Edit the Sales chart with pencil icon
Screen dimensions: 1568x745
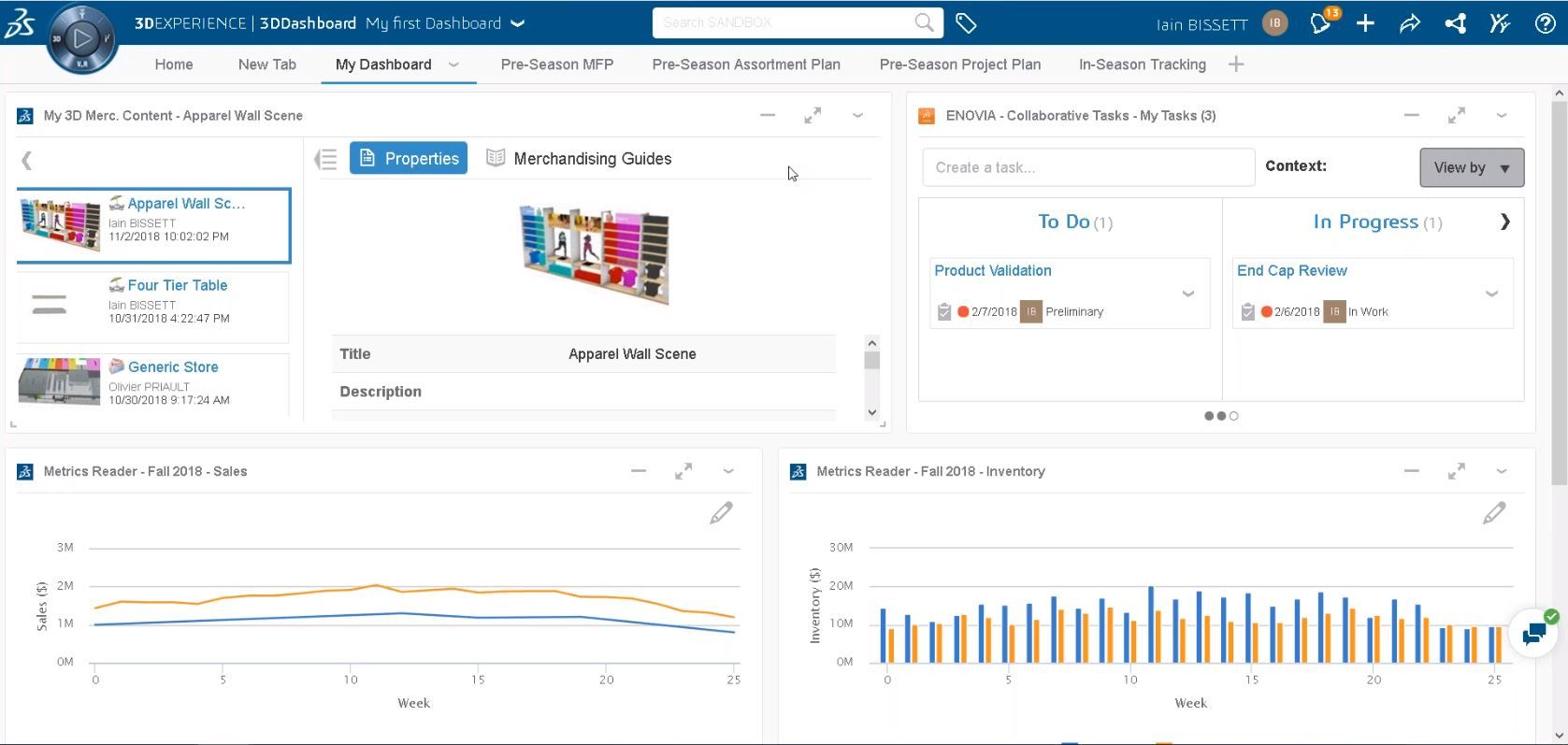coord(721,513)
